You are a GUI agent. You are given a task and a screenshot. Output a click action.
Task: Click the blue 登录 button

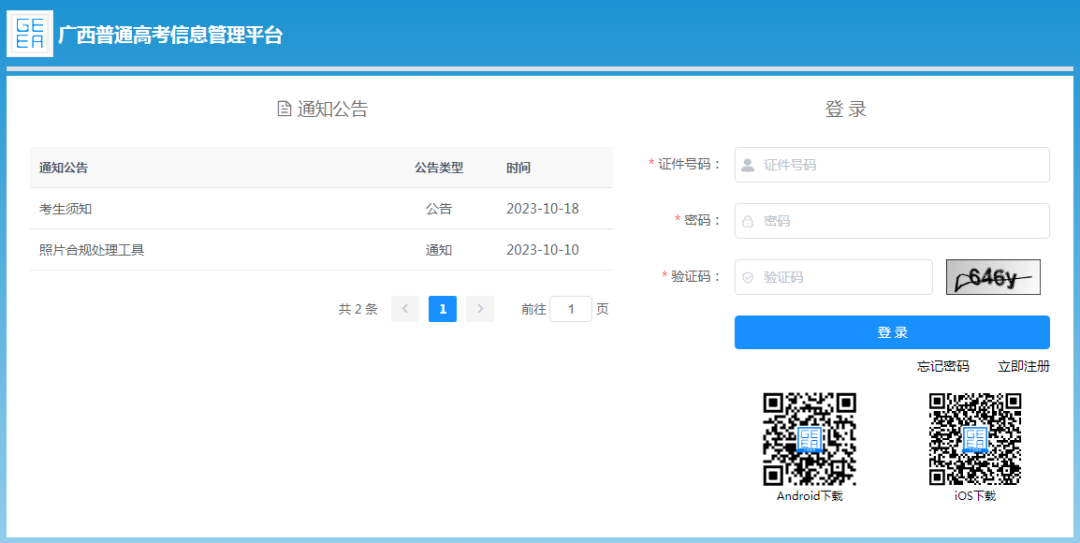coord(892,332)
